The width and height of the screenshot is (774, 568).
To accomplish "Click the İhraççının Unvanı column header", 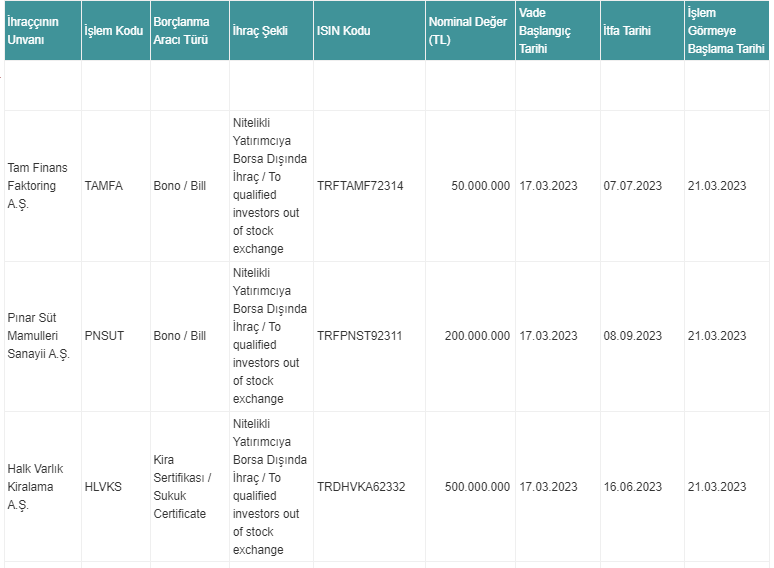I will (x=43, y=31).
